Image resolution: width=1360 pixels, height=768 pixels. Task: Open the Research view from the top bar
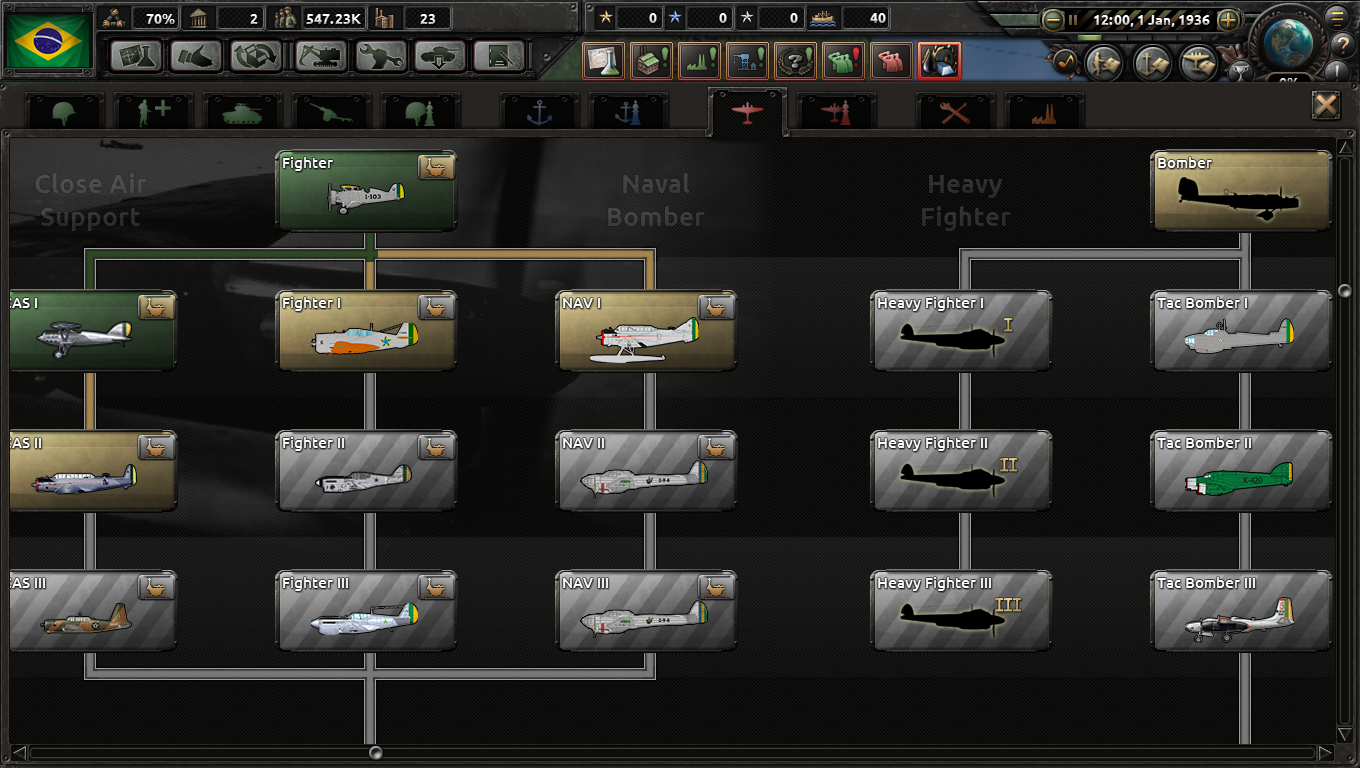(136, 56)
